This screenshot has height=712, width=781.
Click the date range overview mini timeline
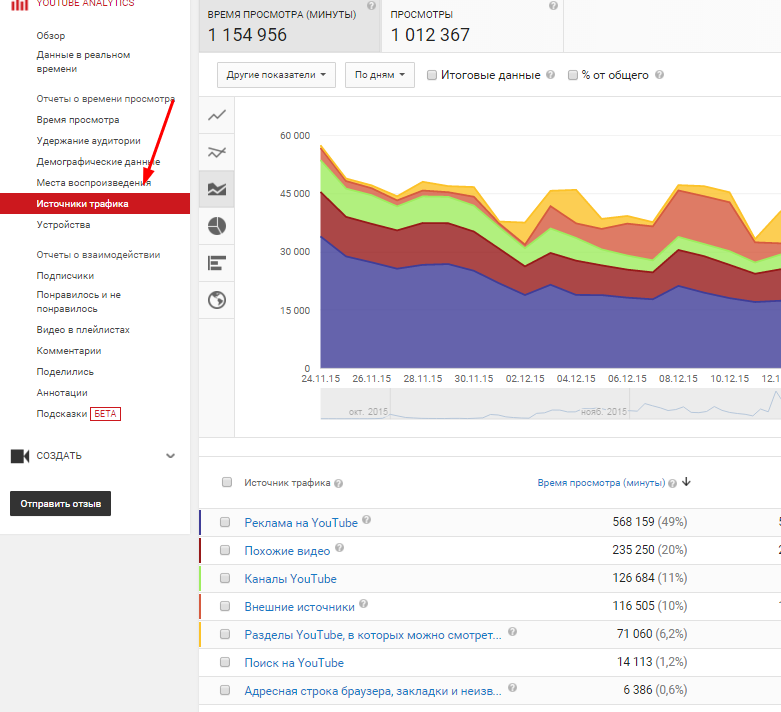[550, 404]
